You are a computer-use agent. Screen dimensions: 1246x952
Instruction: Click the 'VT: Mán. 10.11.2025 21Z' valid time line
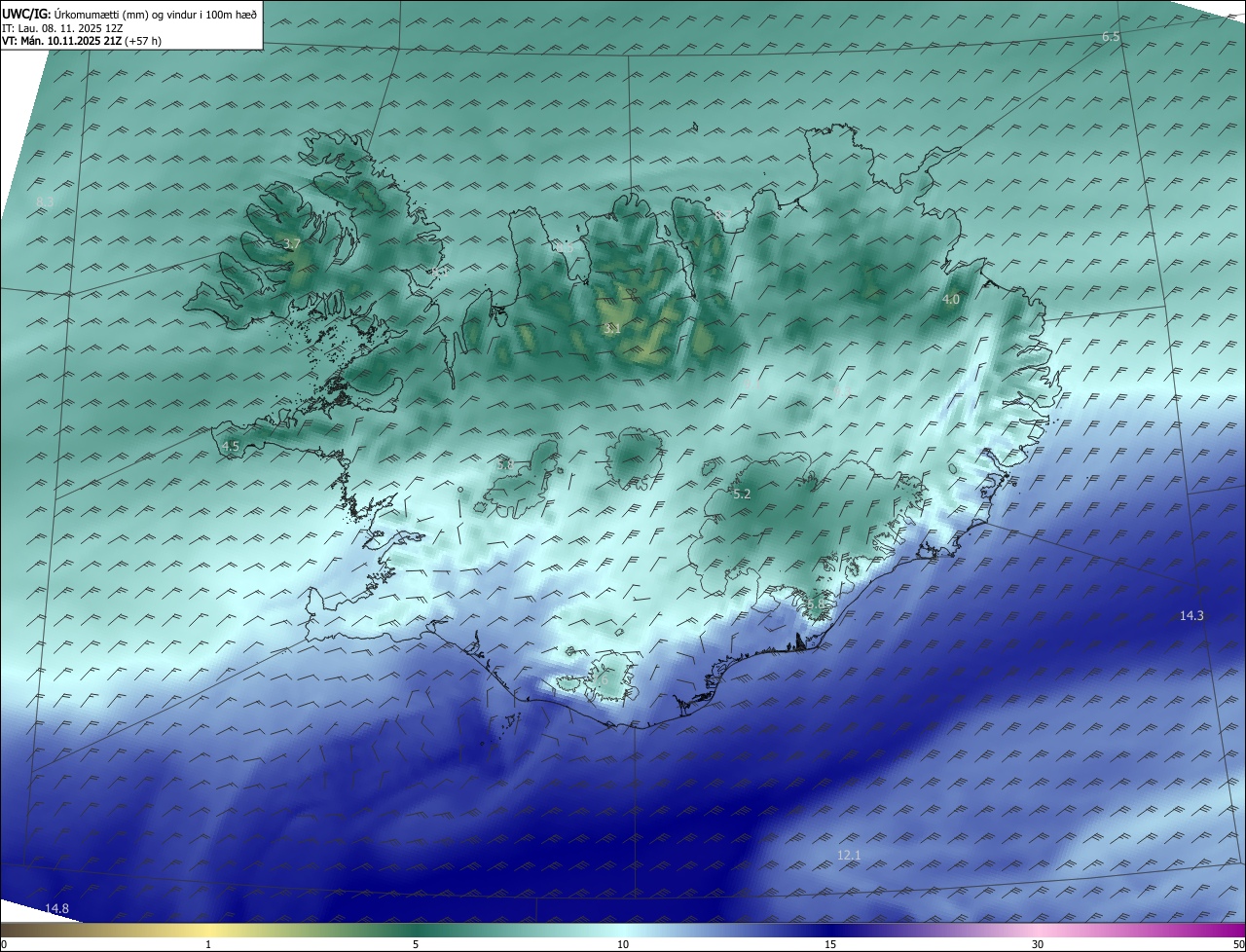64,41
